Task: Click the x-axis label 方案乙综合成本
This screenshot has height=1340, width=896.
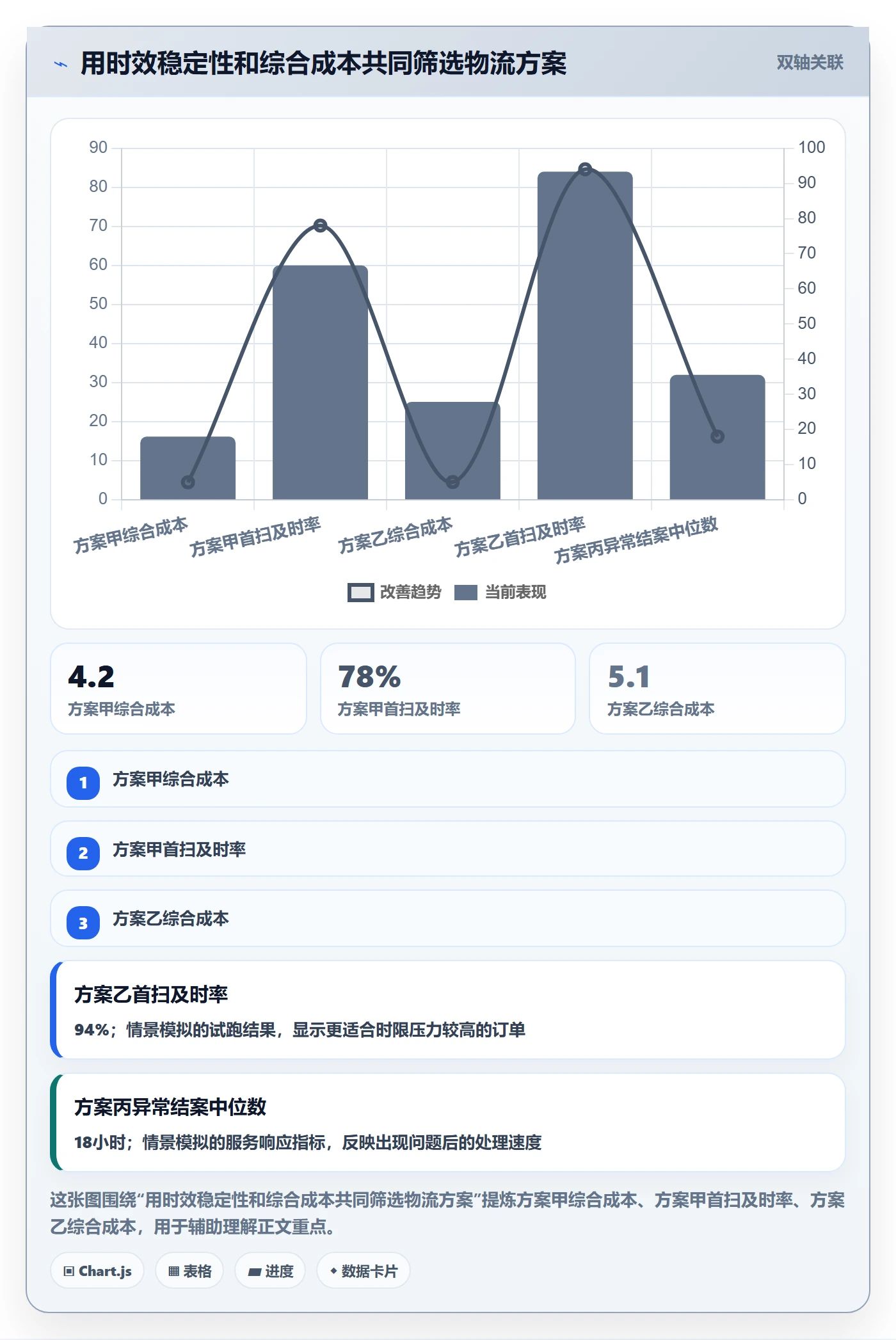Action: click(395, 536)
